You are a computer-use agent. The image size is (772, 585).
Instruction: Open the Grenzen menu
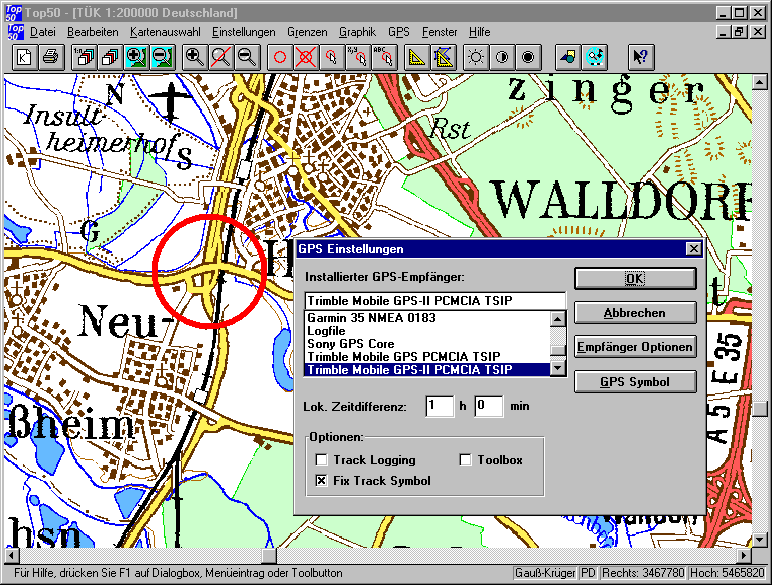click(x=307, y=32)
